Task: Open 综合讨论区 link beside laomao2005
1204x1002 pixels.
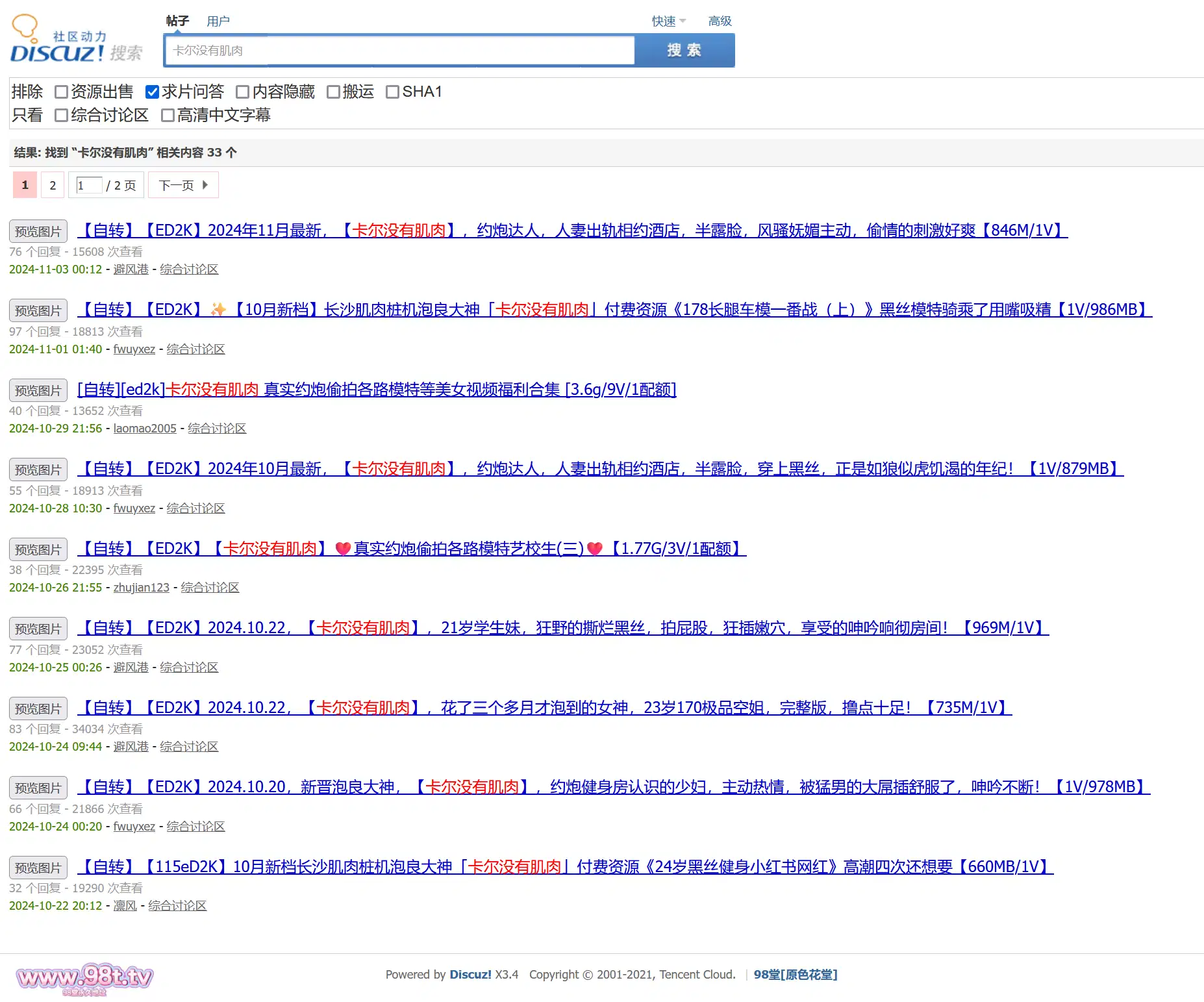Action: [x=217, y=429]
